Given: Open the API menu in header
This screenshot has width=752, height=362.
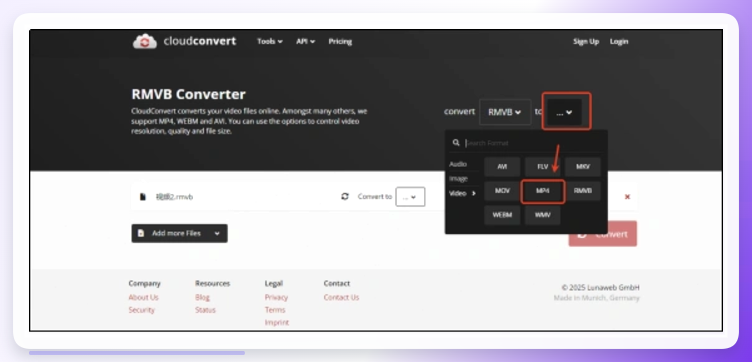Looking at the screenshot, I should tap(306, 41).
